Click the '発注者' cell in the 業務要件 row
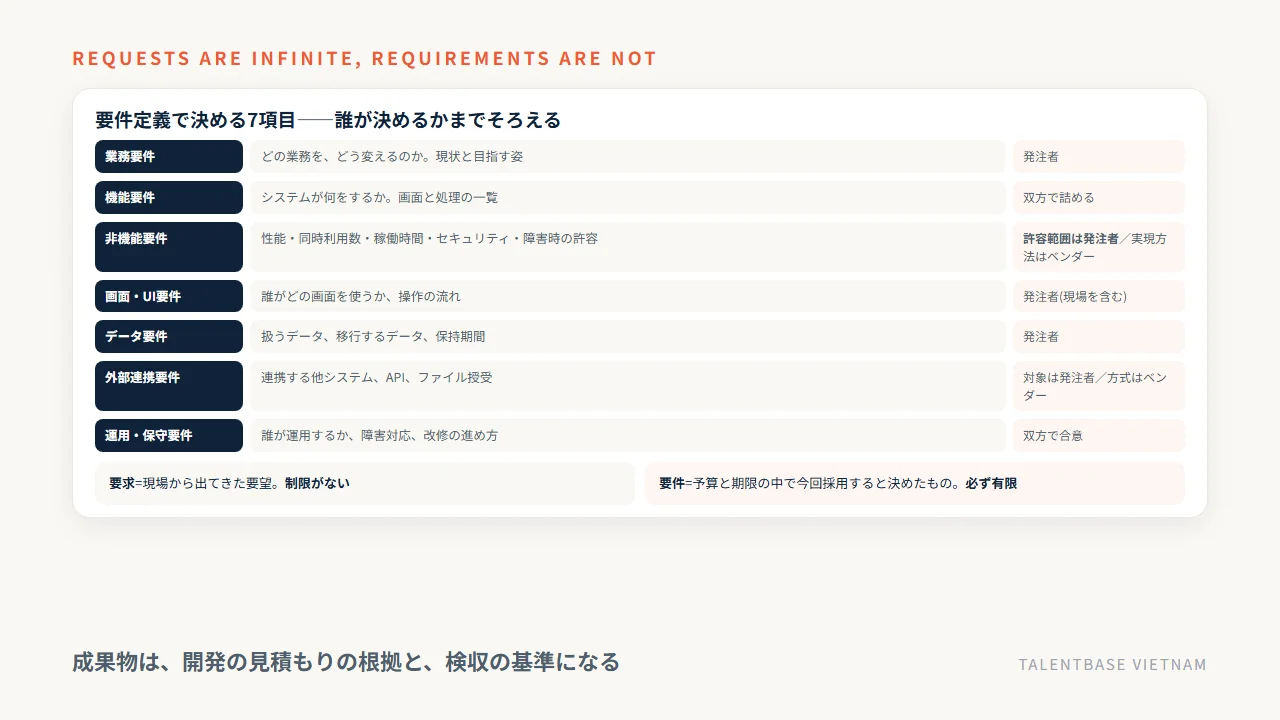This screenshot has width=1280, height=720. tap(1099, 156)
